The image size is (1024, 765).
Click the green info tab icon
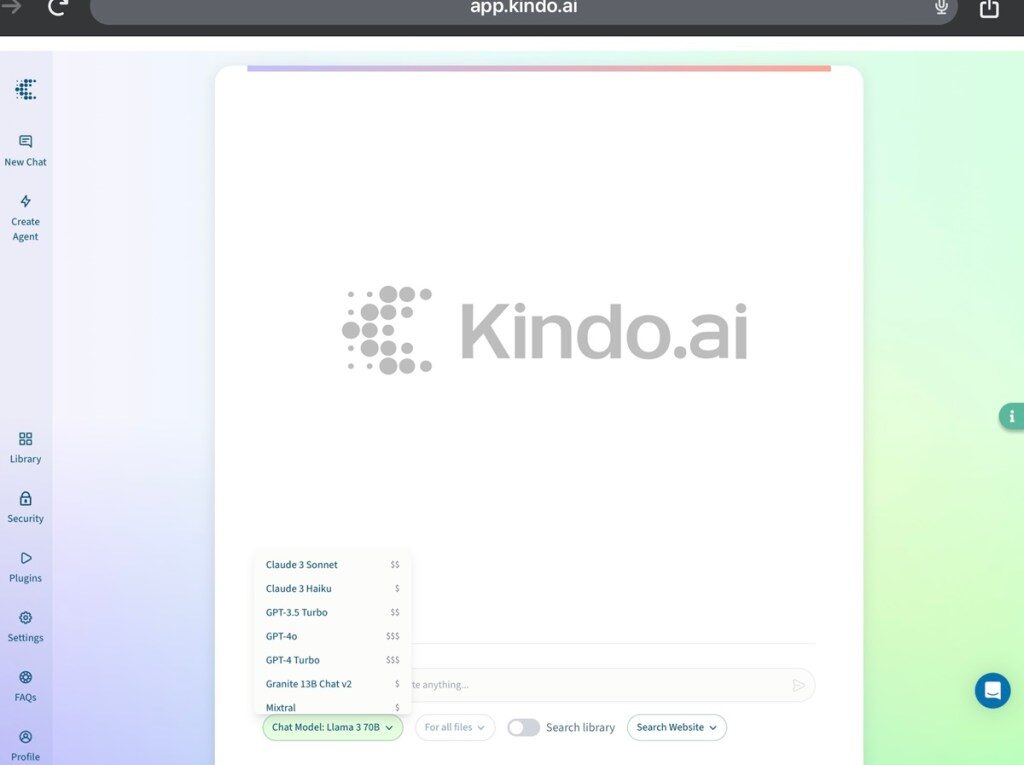pos(1012,416)
